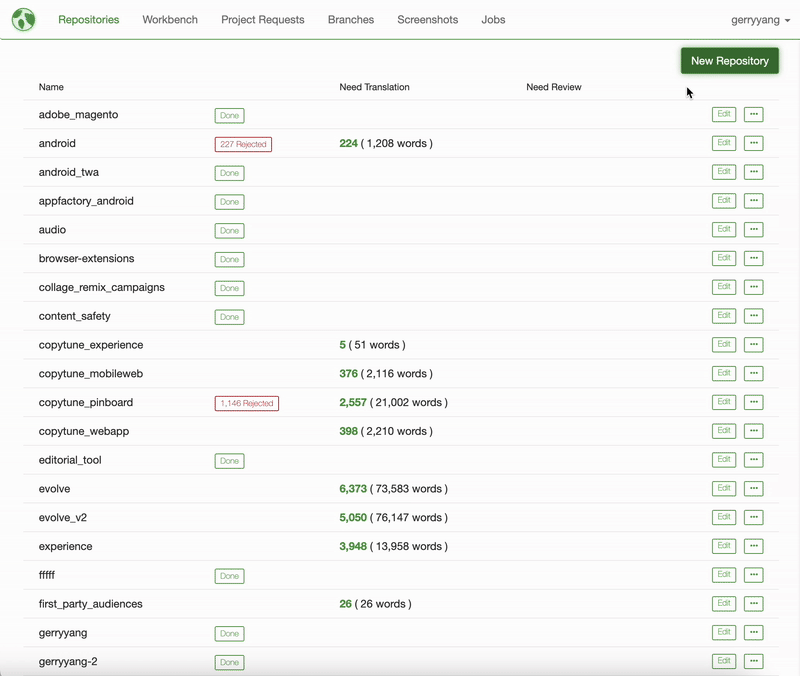Open more options for evolve_v2
Image resolution: width=800 pixels, height=676 pixels.
point(754,517)
